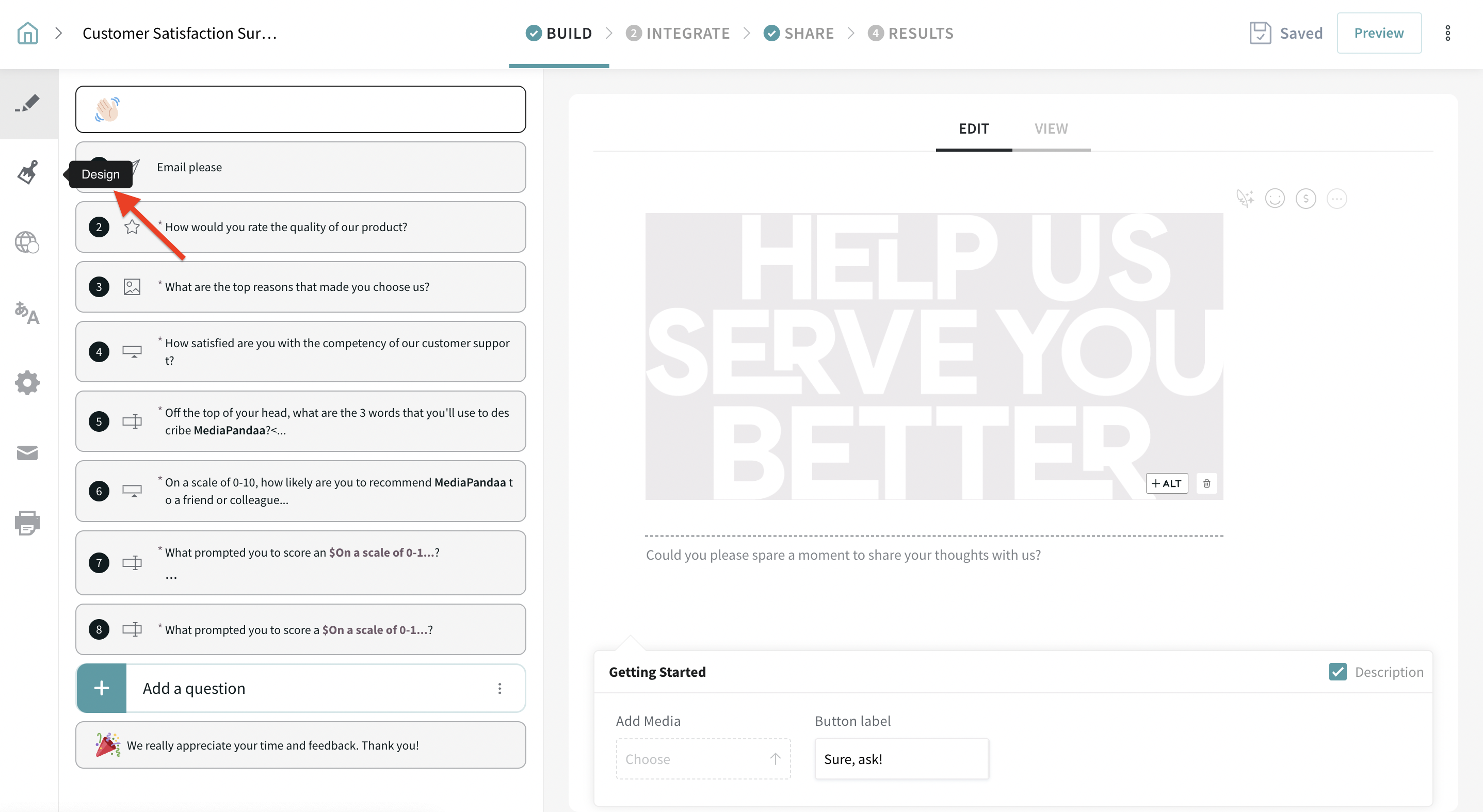Screen dimensions: 1483x812
Task: Open the globe language settings icon
Action: (x=26, y=242)
